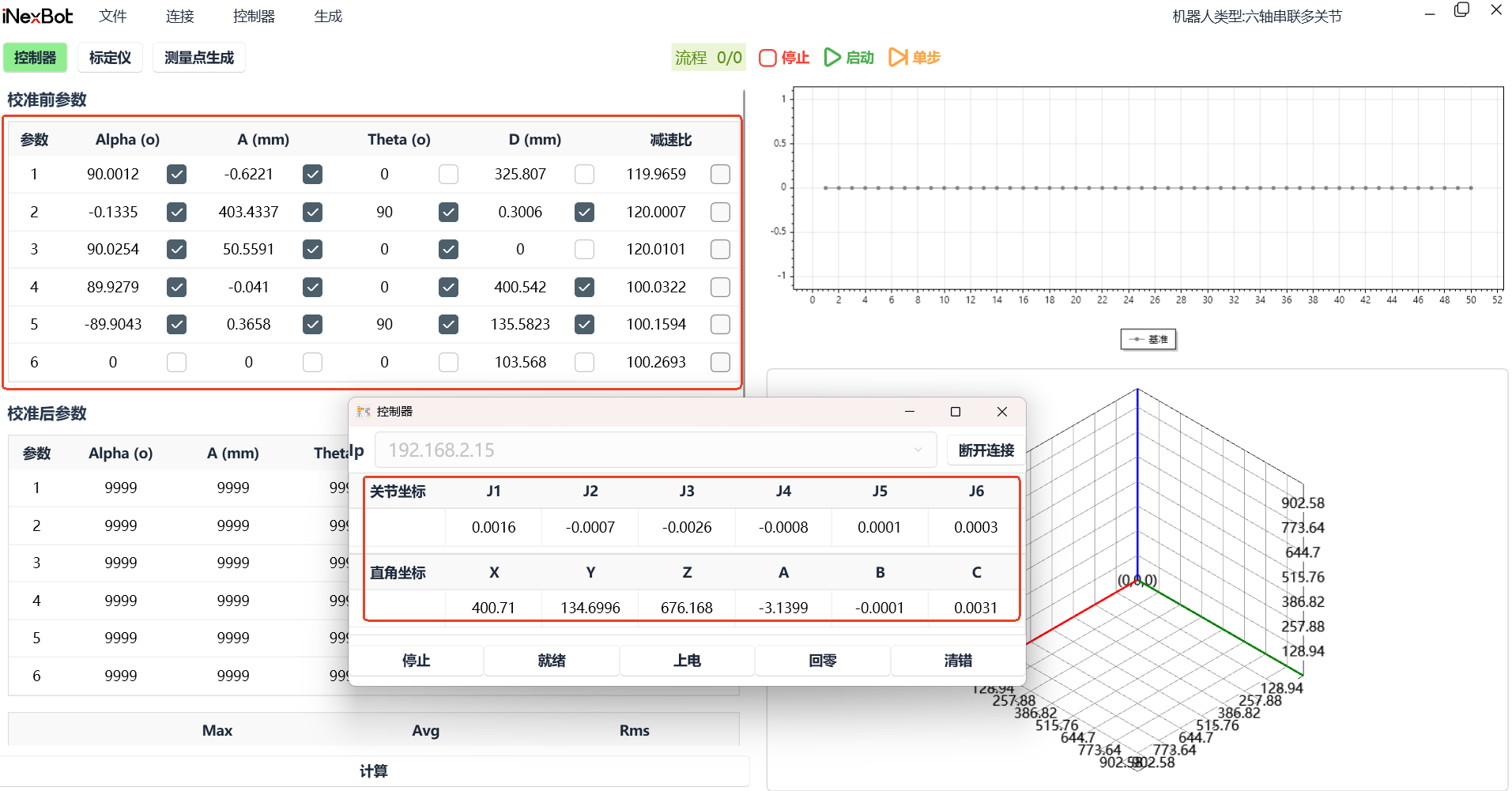
Task: Click the controller dialog window icon
Action: [364, 412]
